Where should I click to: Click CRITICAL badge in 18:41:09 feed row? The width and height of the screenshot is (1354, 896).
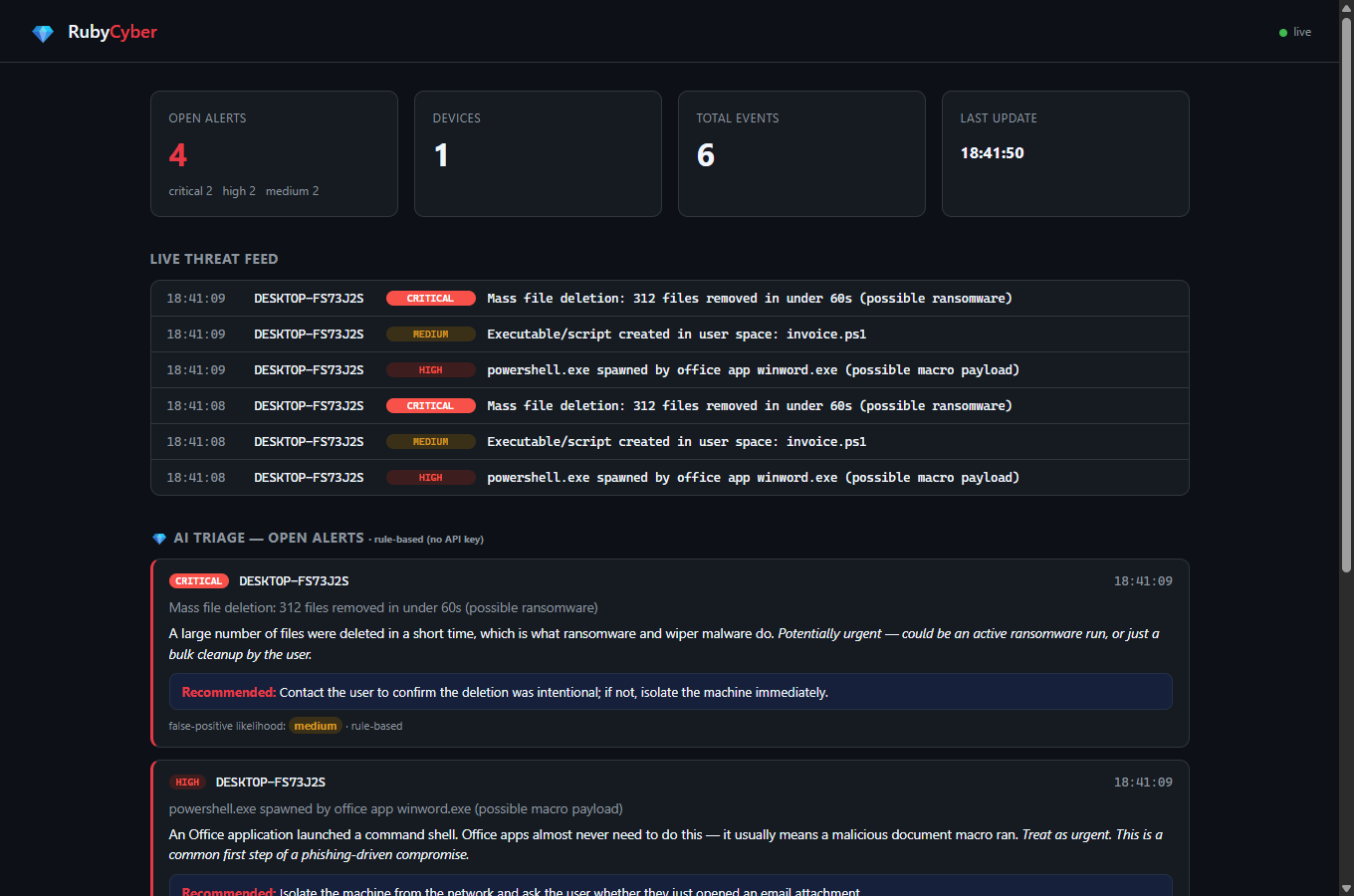[x=431, y=299]
